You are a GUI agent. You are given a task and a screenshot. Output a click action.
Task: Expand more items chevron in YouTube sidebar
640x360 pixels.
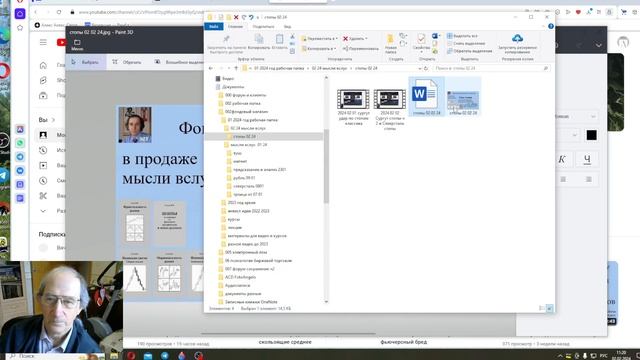click(43, 211)
